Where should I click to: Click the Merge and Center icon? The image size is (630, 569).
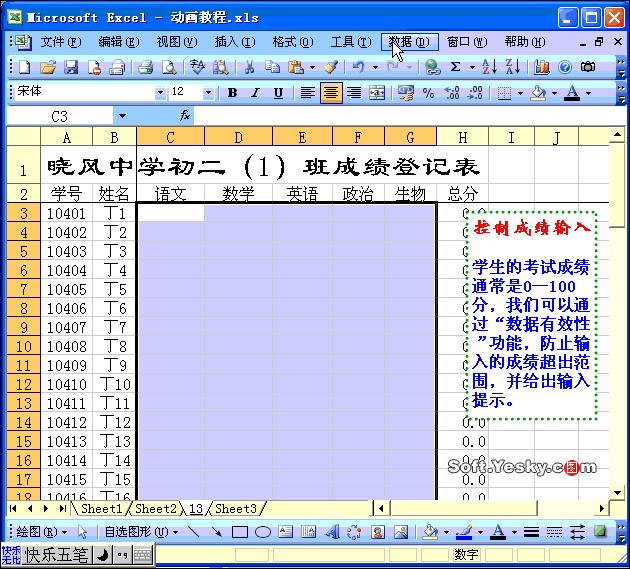coord(377,93)
